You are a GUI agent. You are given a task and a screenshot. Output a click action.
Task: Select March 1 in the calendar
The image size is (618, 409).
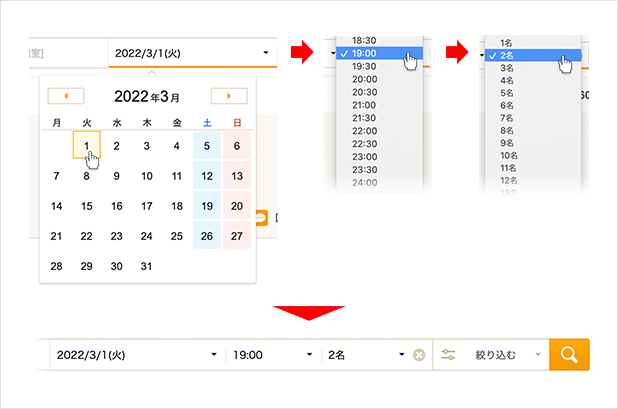87,146
